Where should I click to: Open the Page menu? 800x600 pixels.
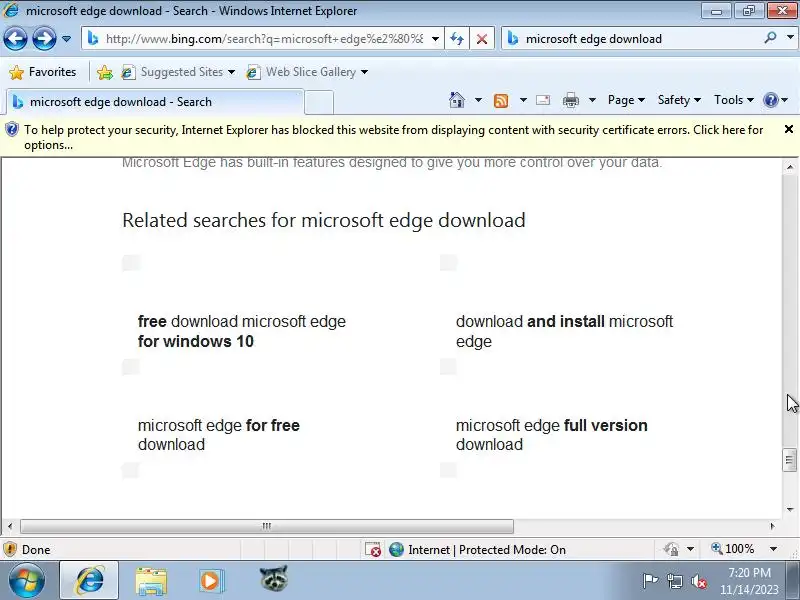pyautogui.click(x=626, y=100)
